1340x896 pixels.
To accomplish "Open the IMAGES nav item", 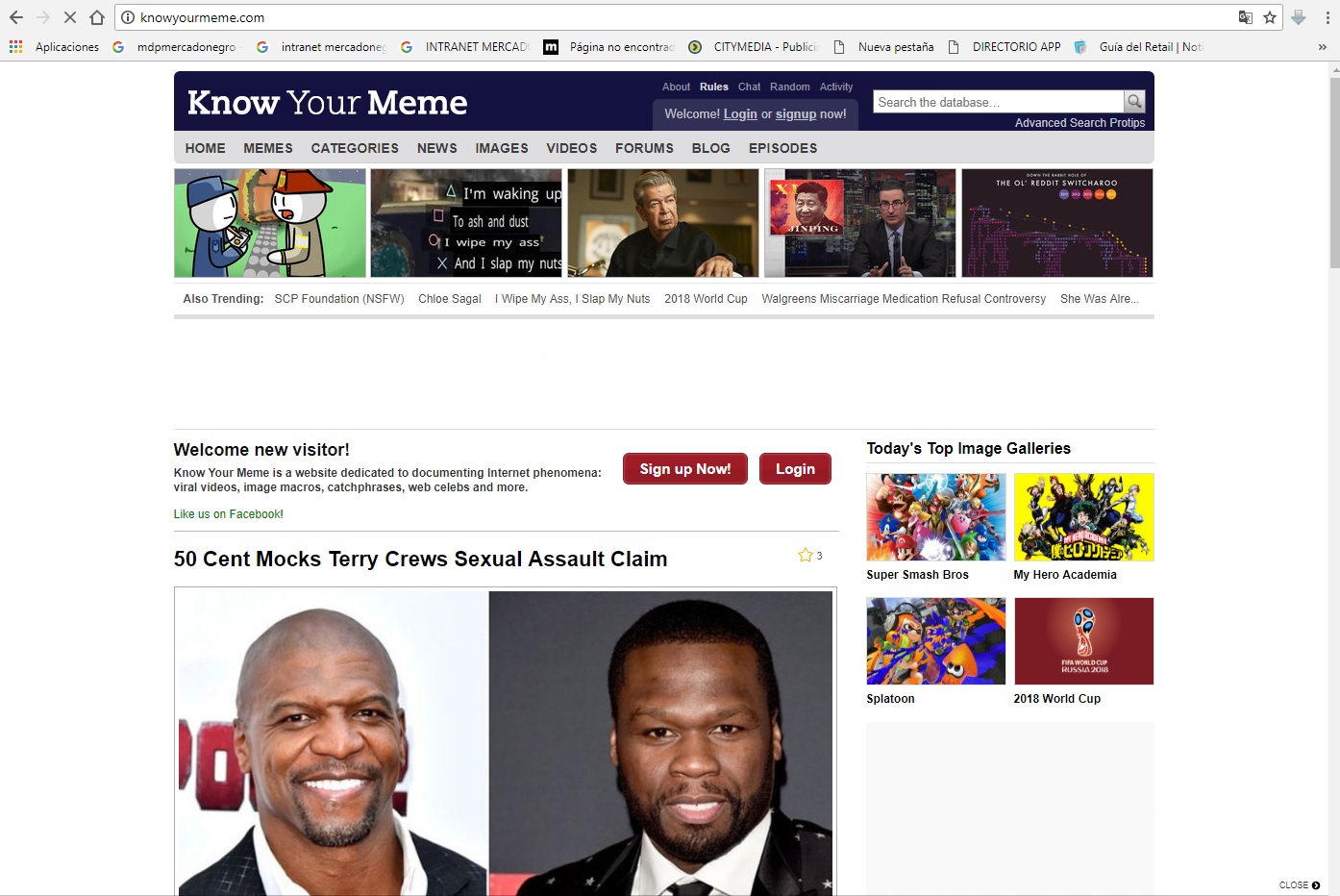I will (502, 148).
